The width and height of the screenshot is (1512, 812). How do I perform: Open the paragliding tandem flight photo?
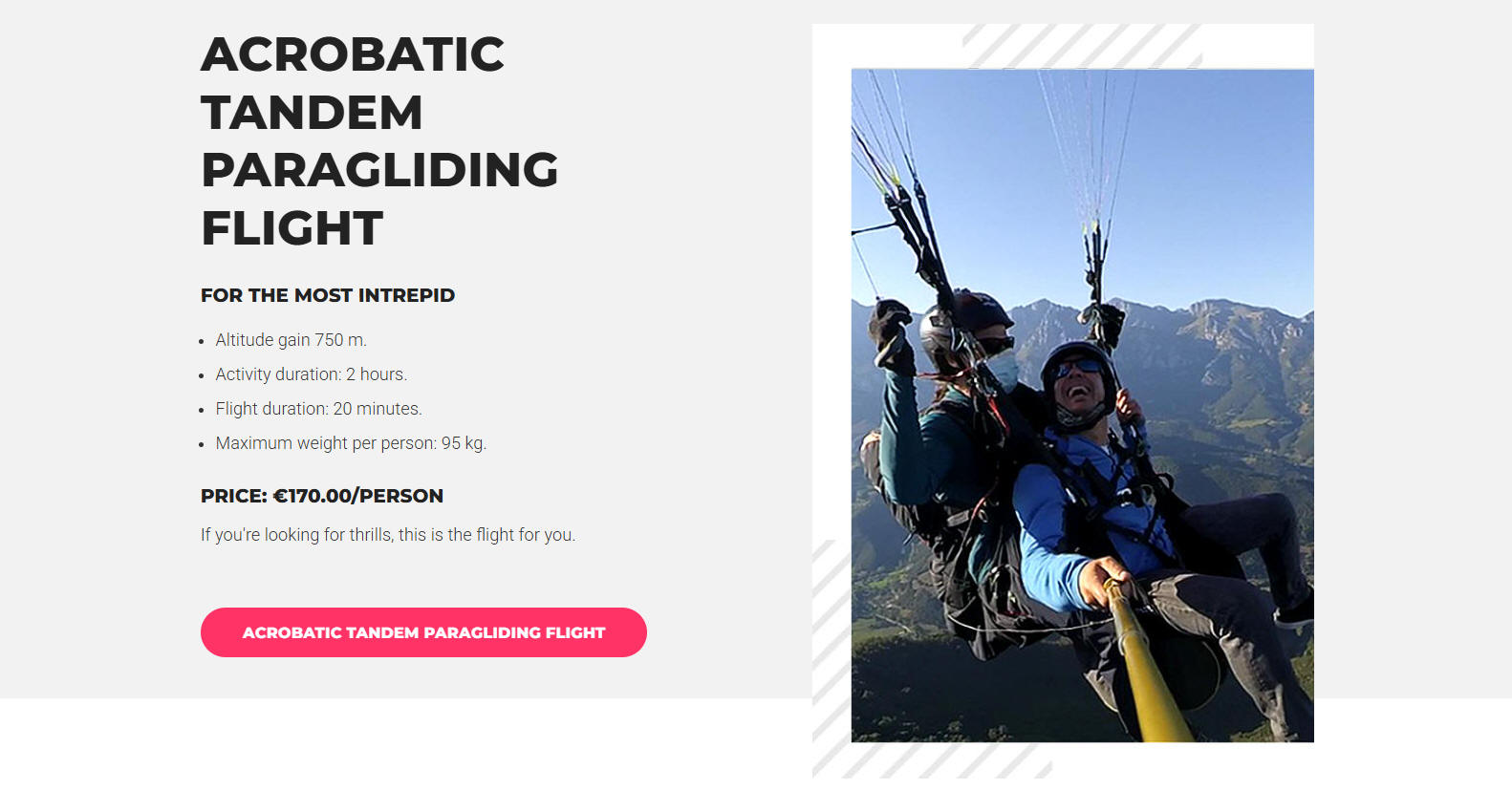(x=1082, y=405)
